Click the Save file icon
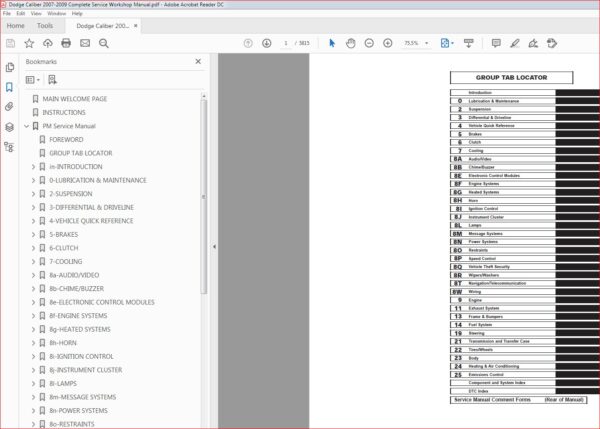Viewport: 600px width, 429px height. pos(10,43)
